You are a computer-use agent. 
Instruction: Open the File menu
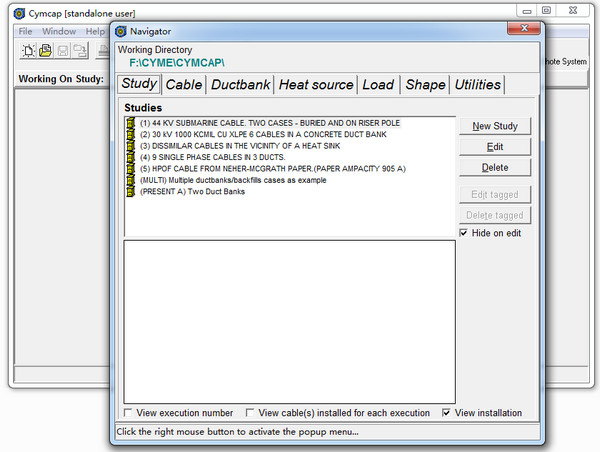click(25, 31)
